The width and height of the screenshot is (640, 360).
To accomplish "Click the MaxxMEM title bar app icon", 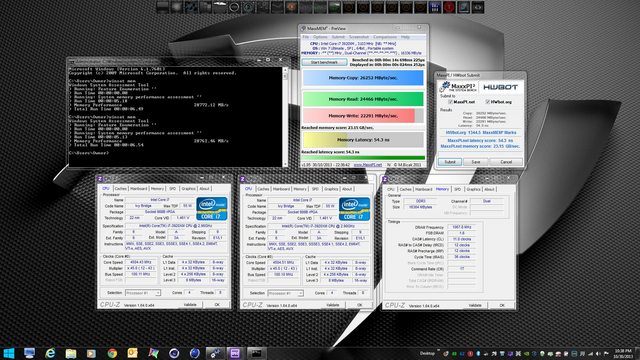I will tap(303, 29).
